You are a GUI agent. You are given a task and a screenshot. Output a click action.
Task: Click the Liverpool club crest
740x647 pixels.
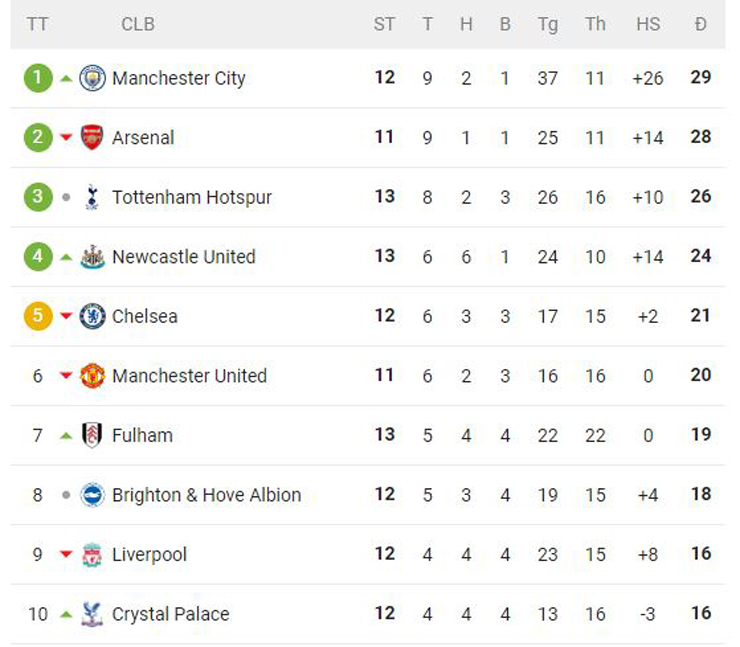(92, 554)
